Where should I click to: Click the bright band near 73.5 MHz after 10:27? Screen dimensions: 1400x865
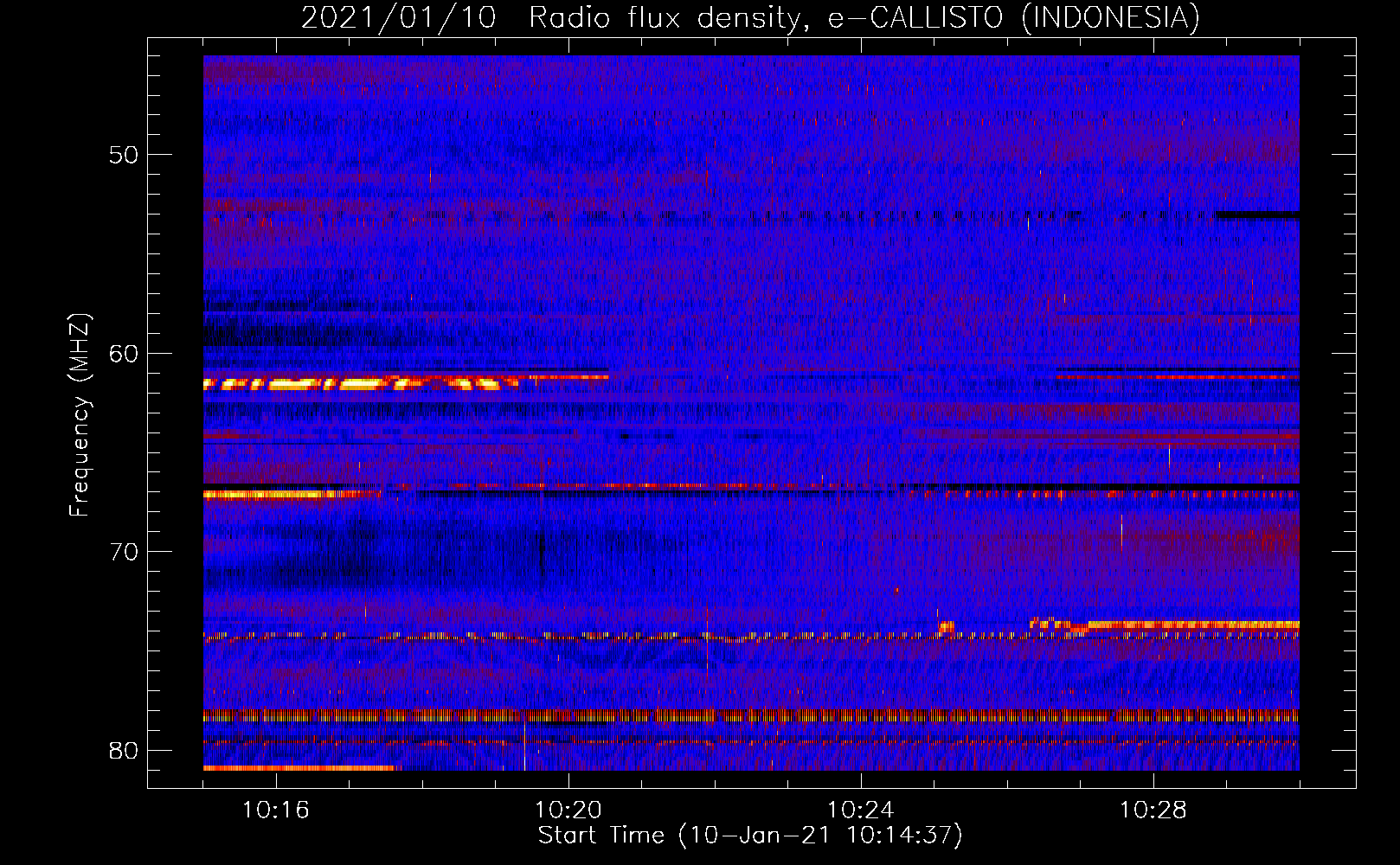point(1192,624)
